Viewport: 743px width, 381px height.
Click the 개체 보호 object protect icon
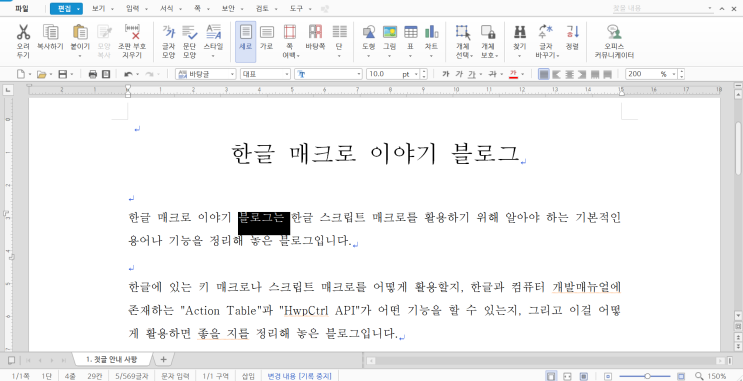(x=488, y=32)
